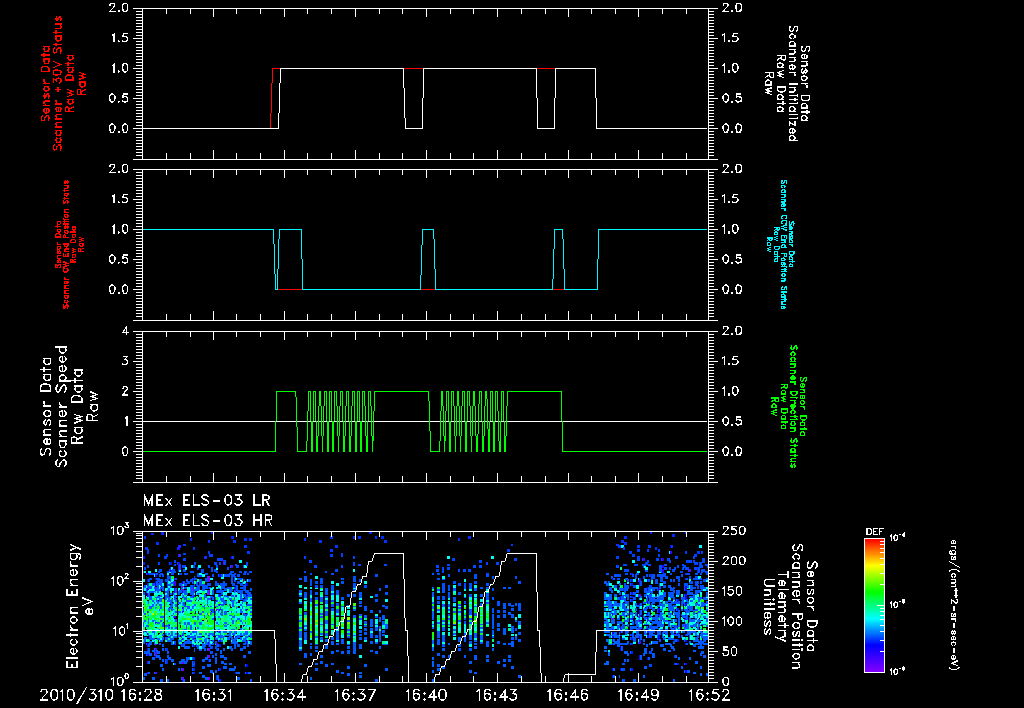This screenshot has width=1024, height=708.
Task: Click the '16:40' time axis label
Action: point(426,695)
